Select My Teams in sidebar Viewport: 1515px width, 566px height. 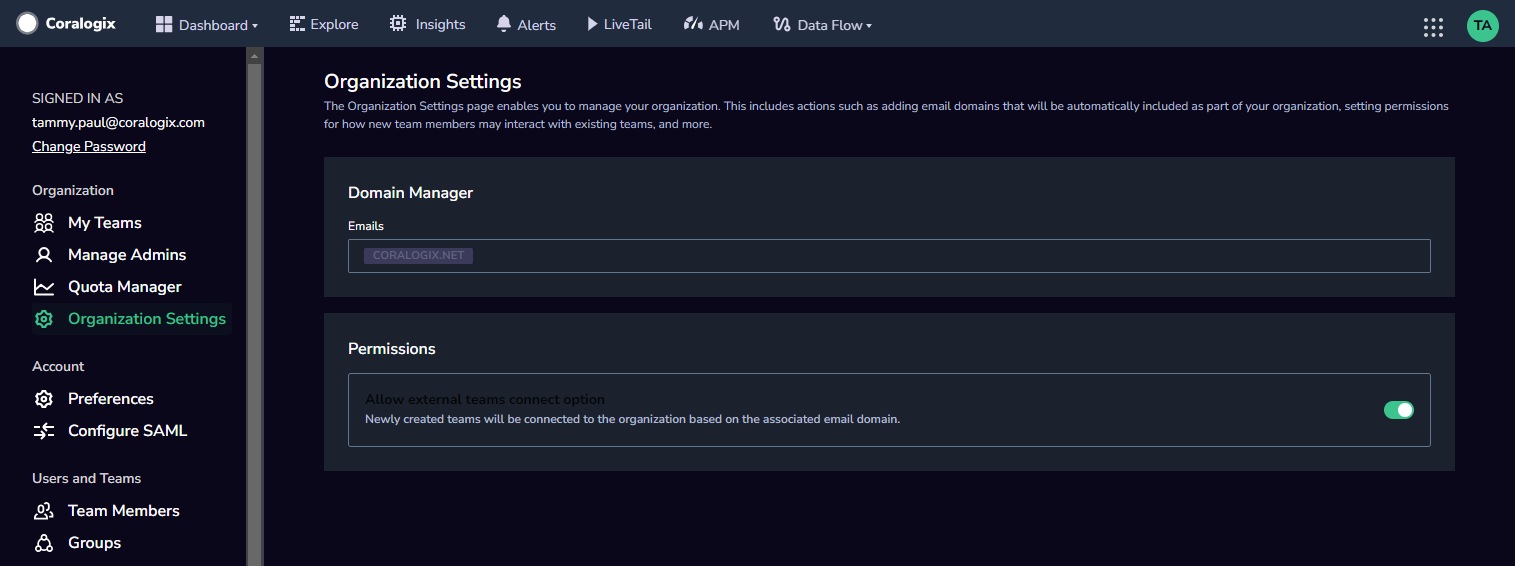pos(105,223)
